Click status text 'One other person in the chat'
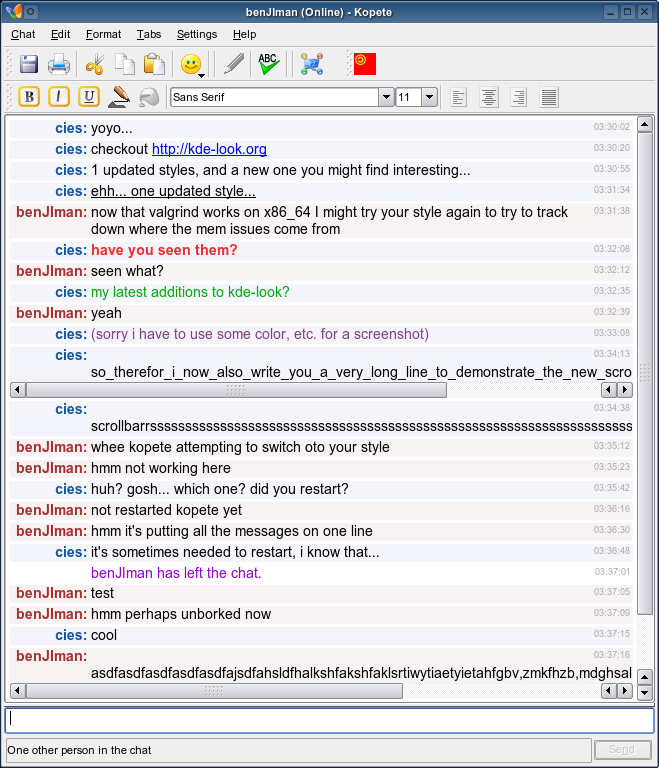Image resolution: width=659 pixels, height=768 pixels. click(x=79, y=750)
